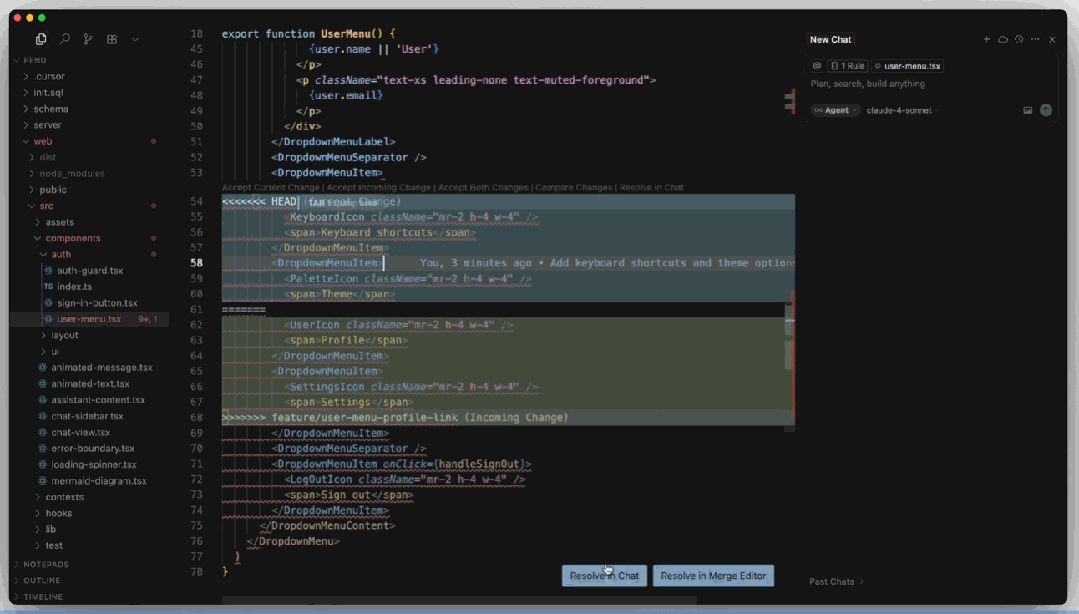Open the Agent mode dropdown
This screenshot has height=614, width=1079.
tap(835, 110)
